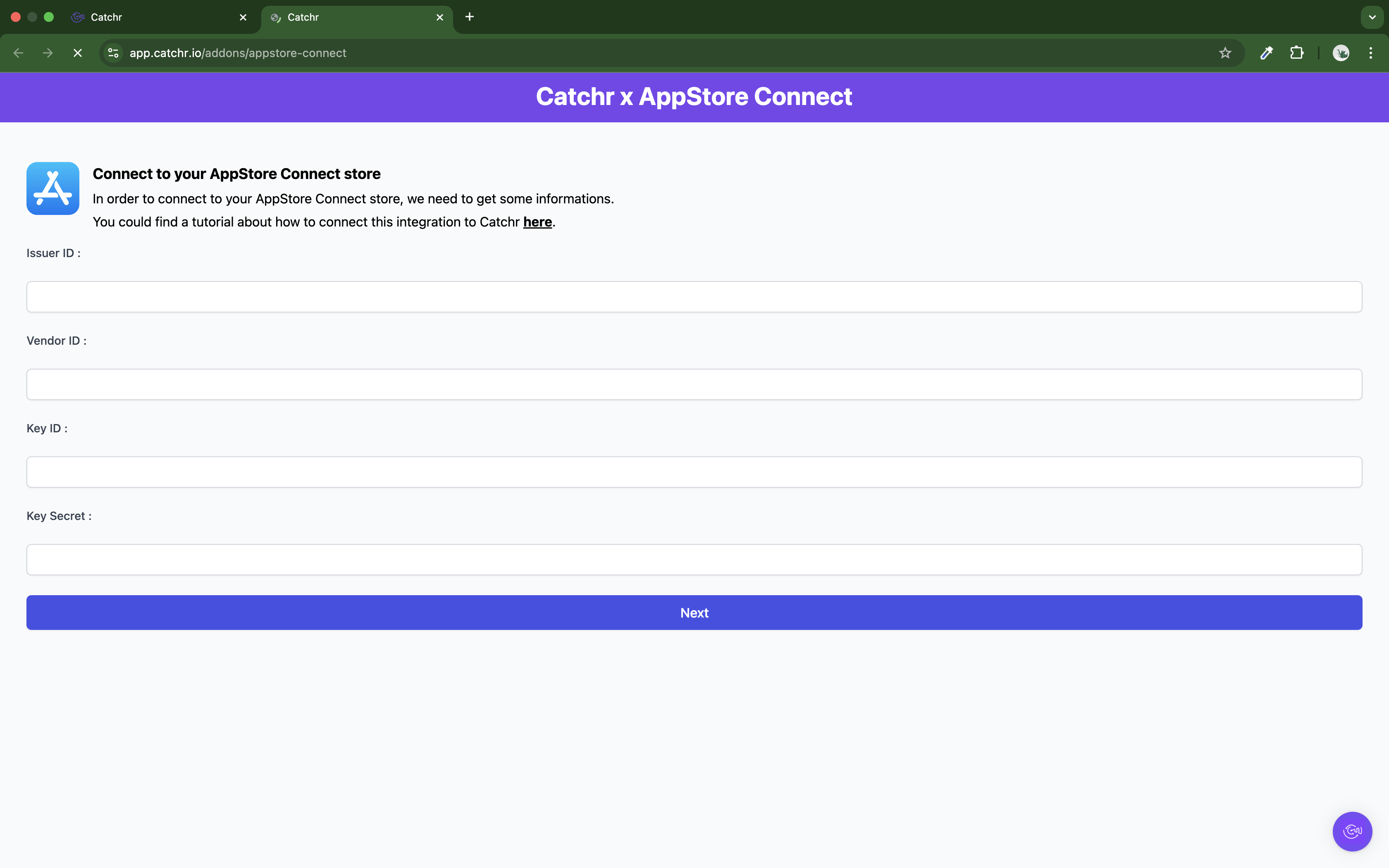Viewport: 1389px width, 868px height.
Task: Open the Chrome three-dot menu
Action: pyautogui.click(x=1371, y=53)
